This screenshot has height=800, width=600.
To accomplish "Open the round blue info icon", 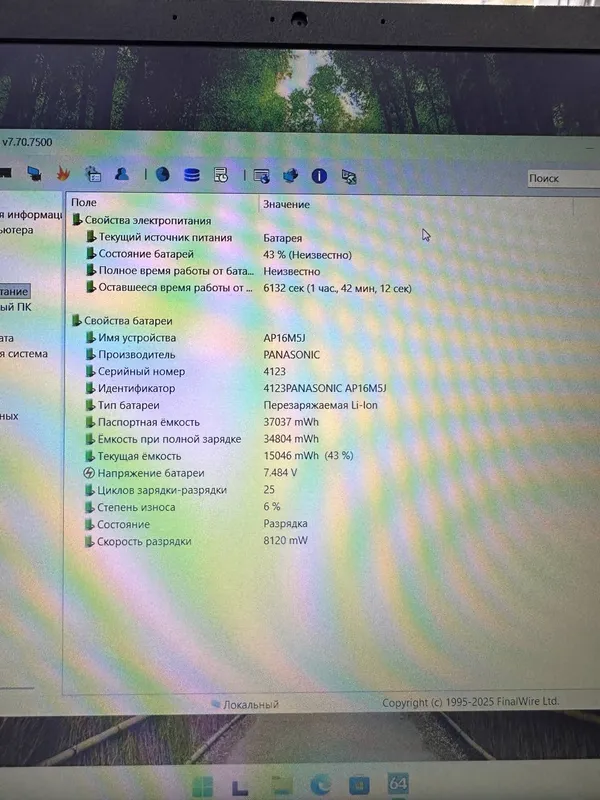I will pos(319,176).
